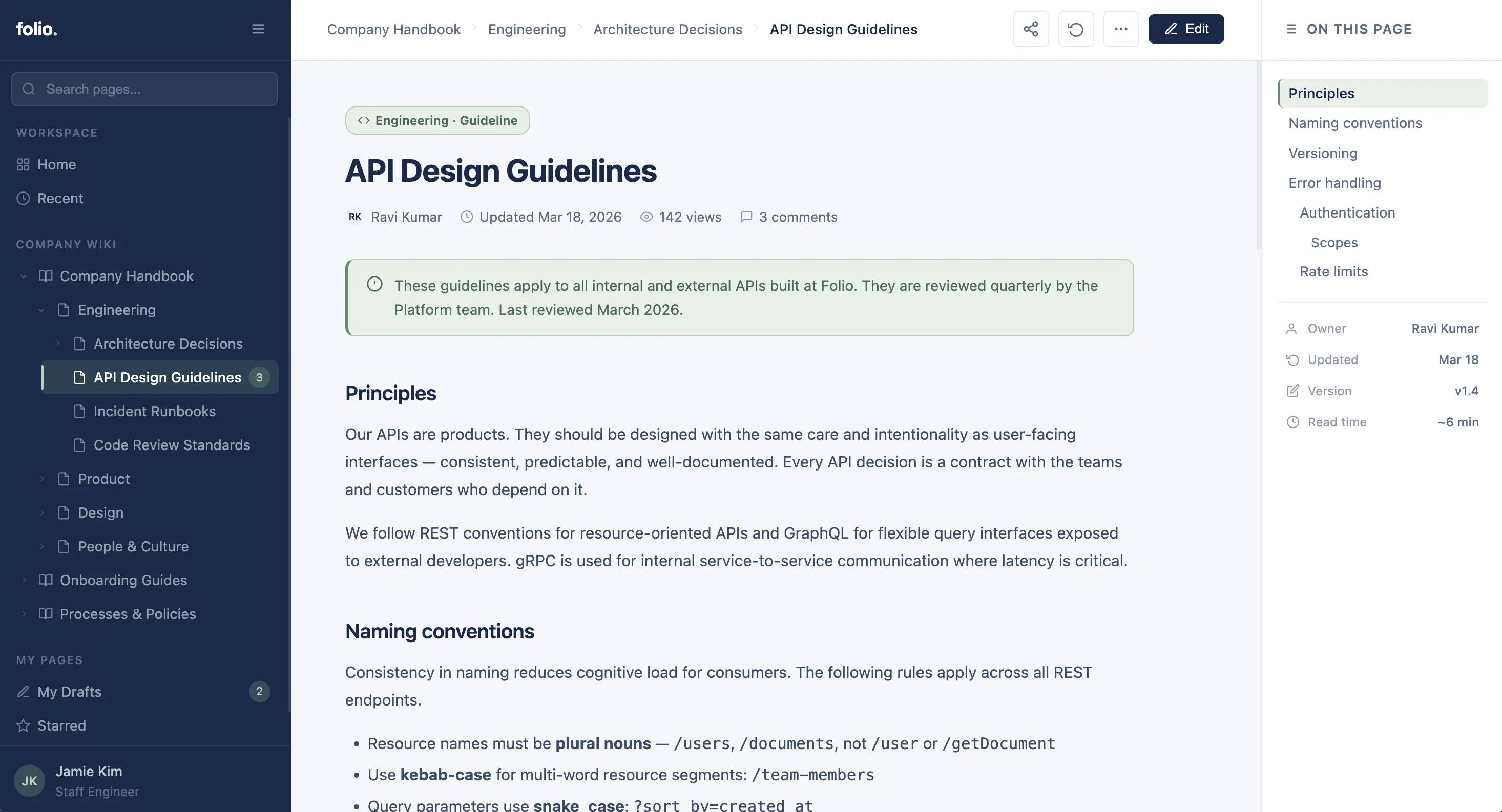Jump to Versioning section
1502x812 pixels.
point(1322,153)
